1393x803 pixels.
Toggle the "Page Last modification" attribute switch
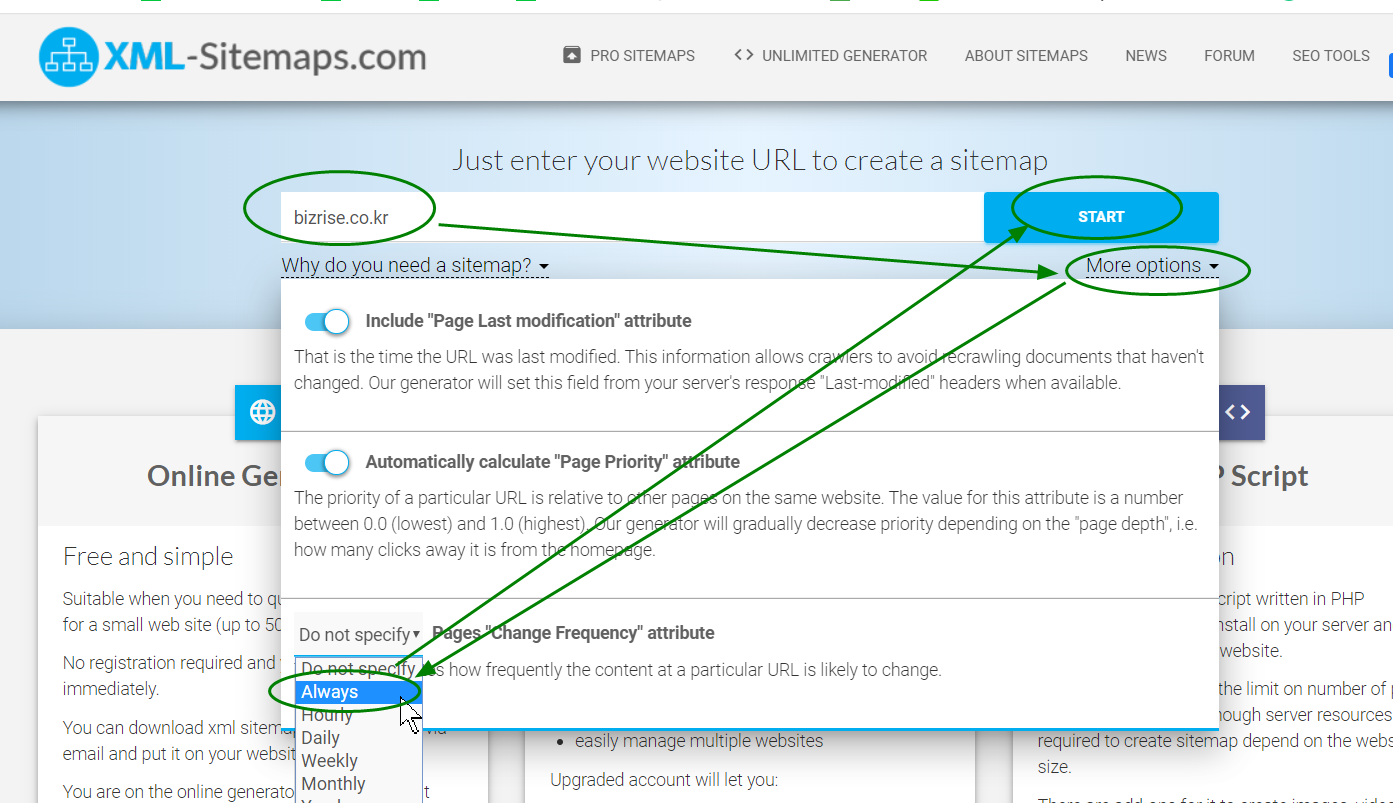tap(327, 321)
